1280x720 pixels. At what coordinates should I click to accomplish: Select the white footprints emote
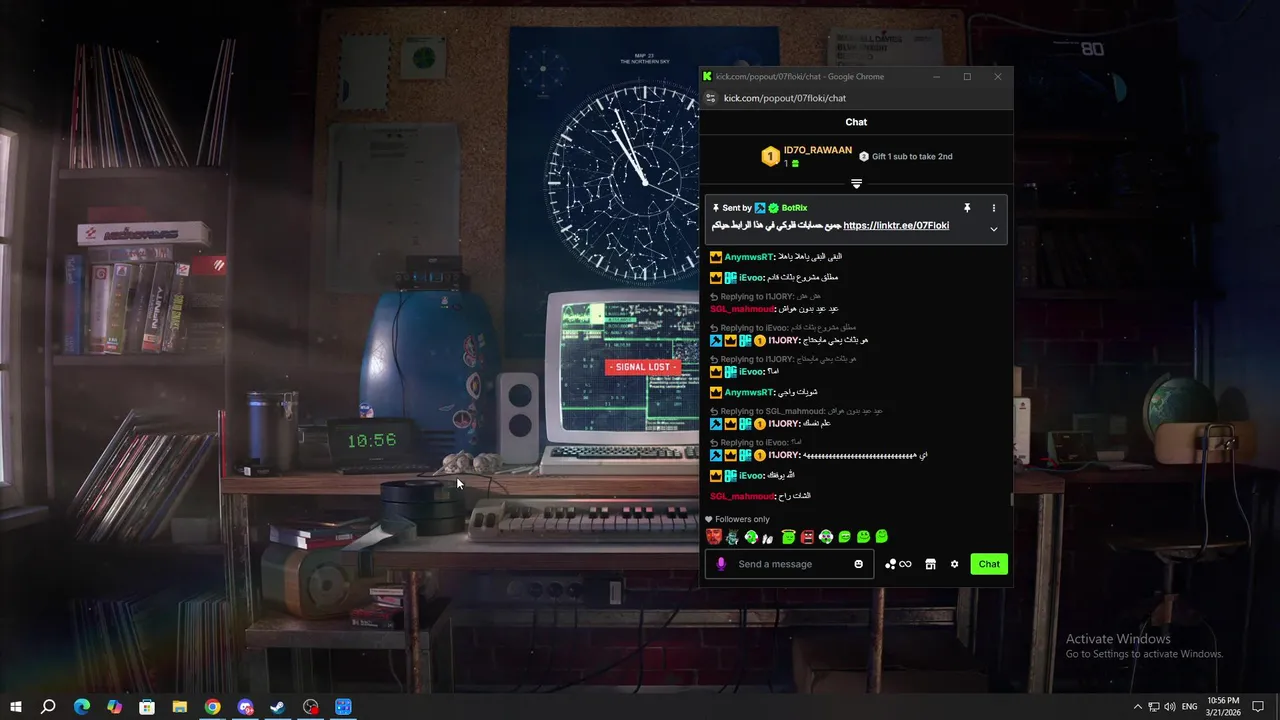coord(768,537)
